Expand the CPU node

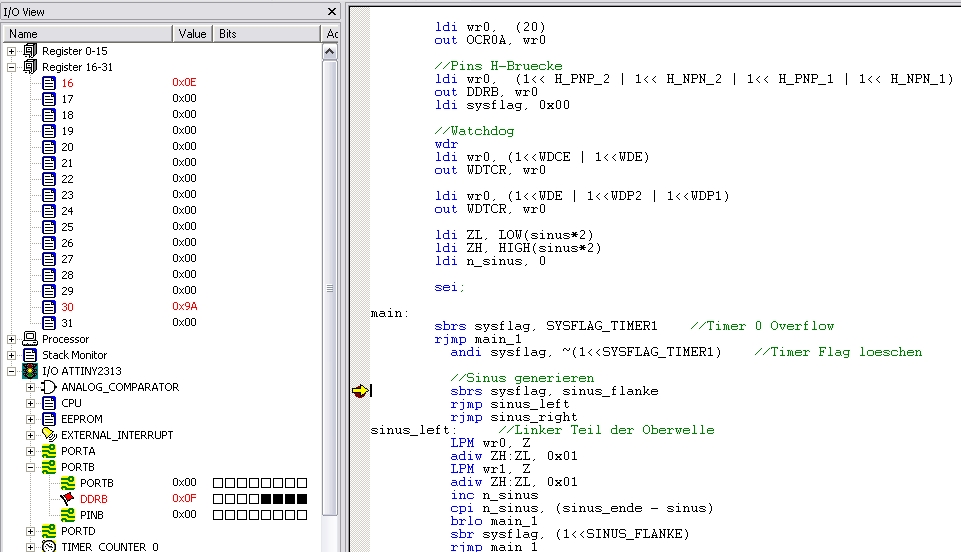point(30,403)
